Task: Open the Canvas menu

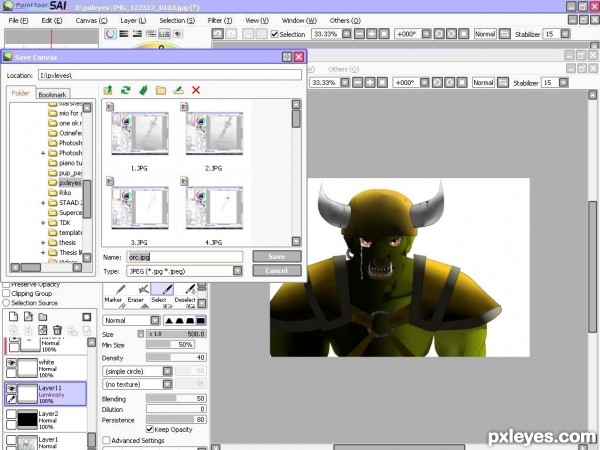Action: (x=91, y=20)
